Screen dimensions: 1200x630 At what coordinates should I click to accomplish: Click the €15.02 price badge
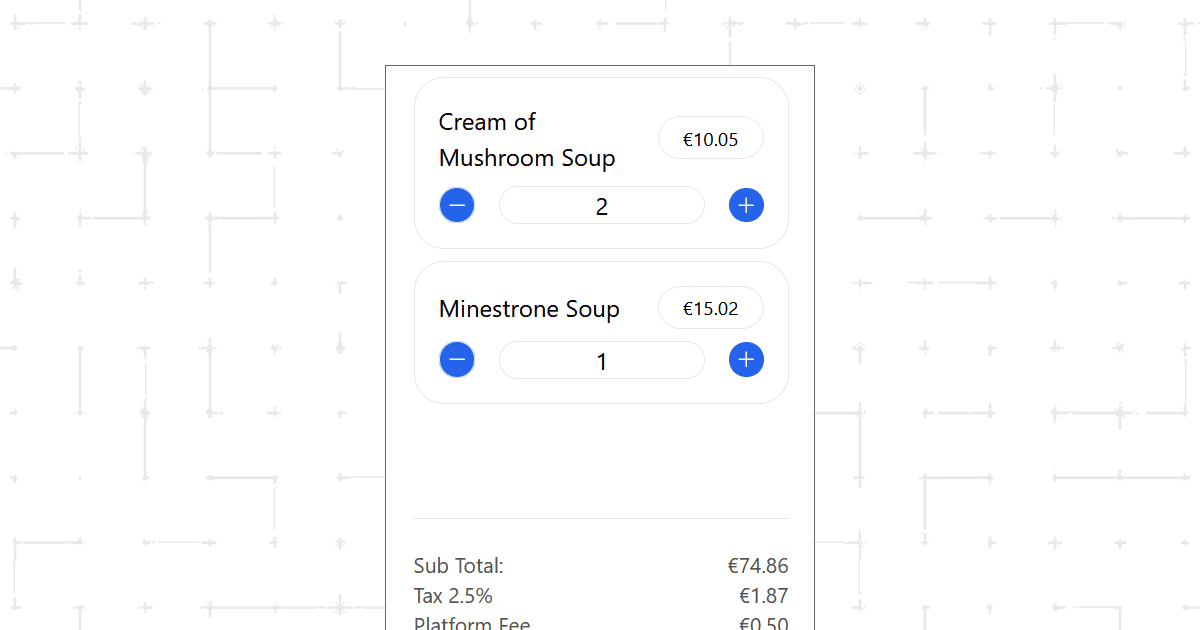click(710, 308)
